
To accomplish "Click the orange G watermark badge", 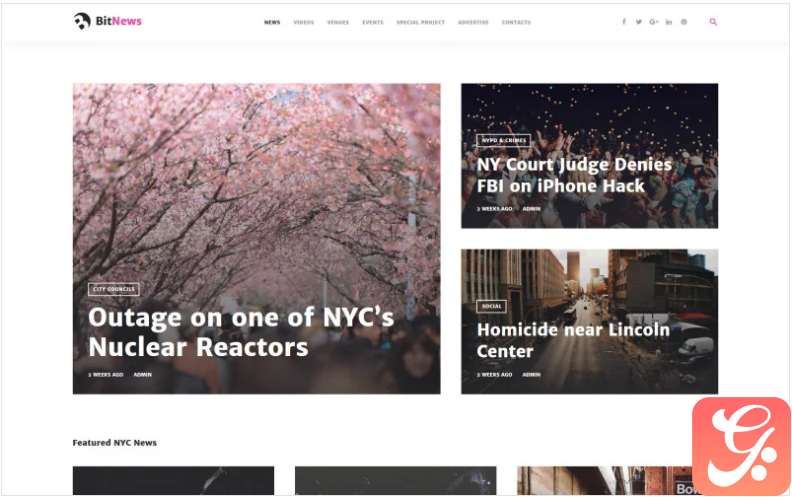I will (741, 445).
